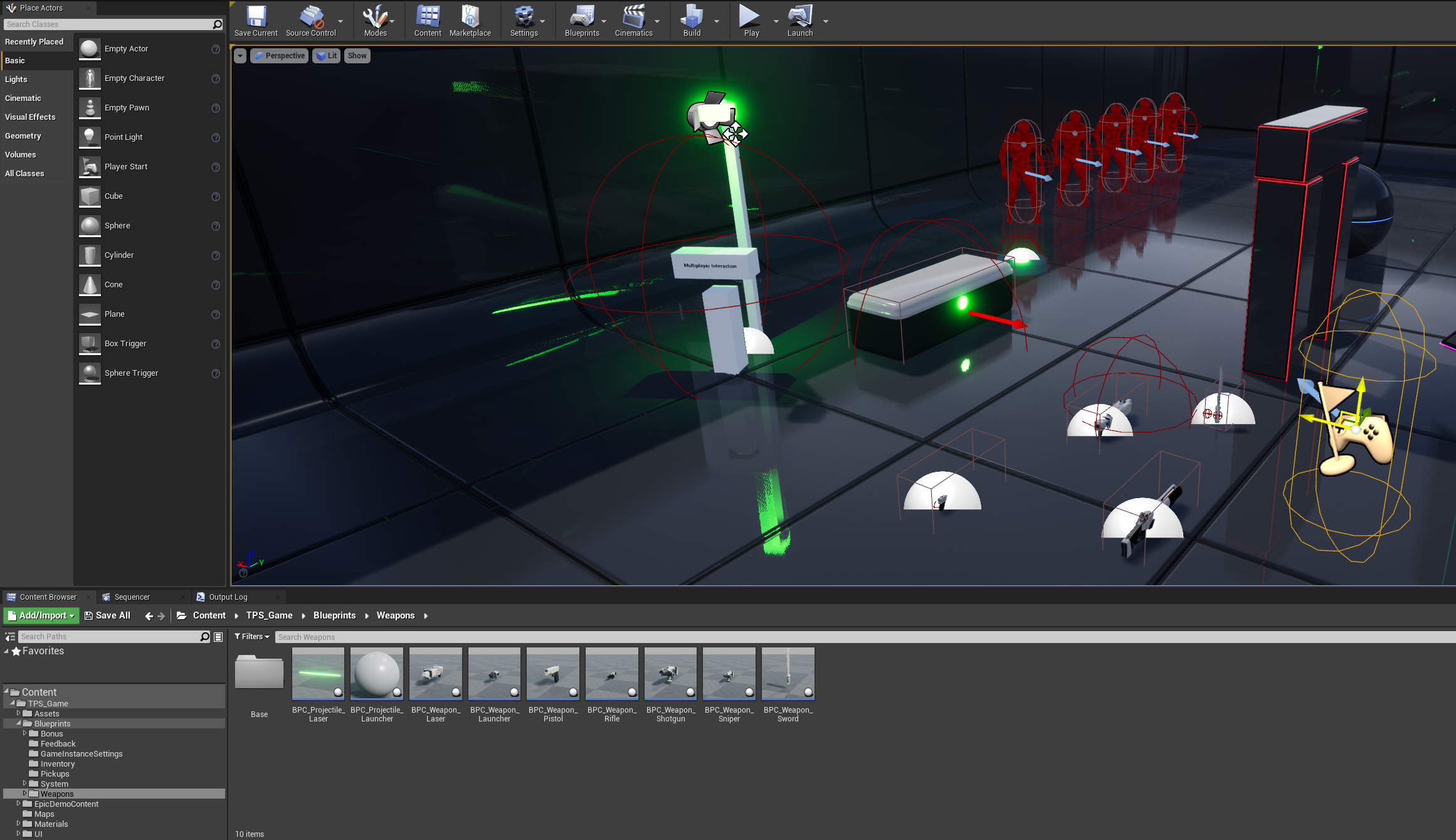Click the Save Current toolbar icon
The width and height of the screenshot is (1456, 840).
click(256, 18)
